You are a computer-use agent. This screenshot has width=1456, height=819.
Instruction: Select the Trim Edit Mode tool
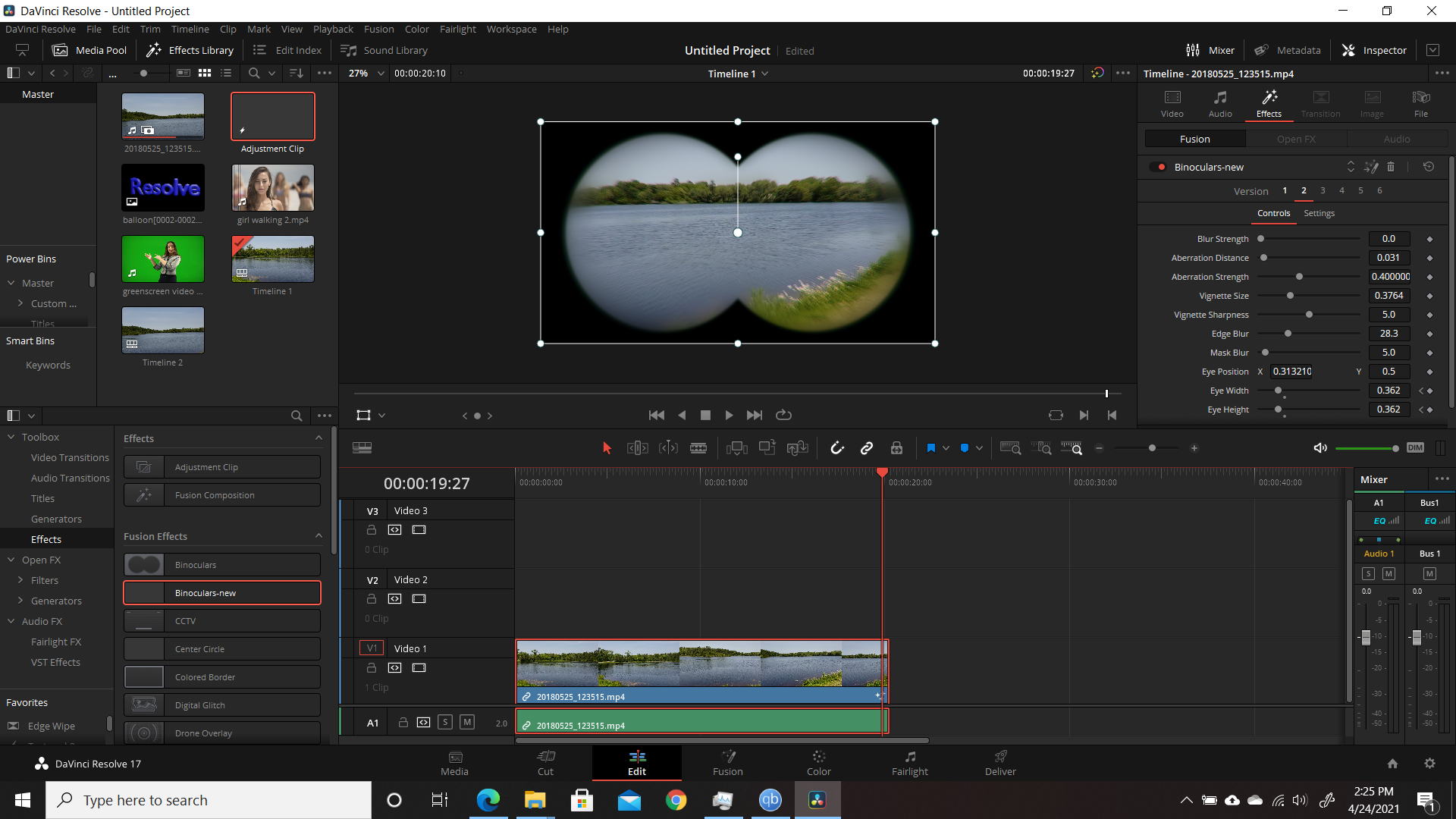[x=638, y=448]
